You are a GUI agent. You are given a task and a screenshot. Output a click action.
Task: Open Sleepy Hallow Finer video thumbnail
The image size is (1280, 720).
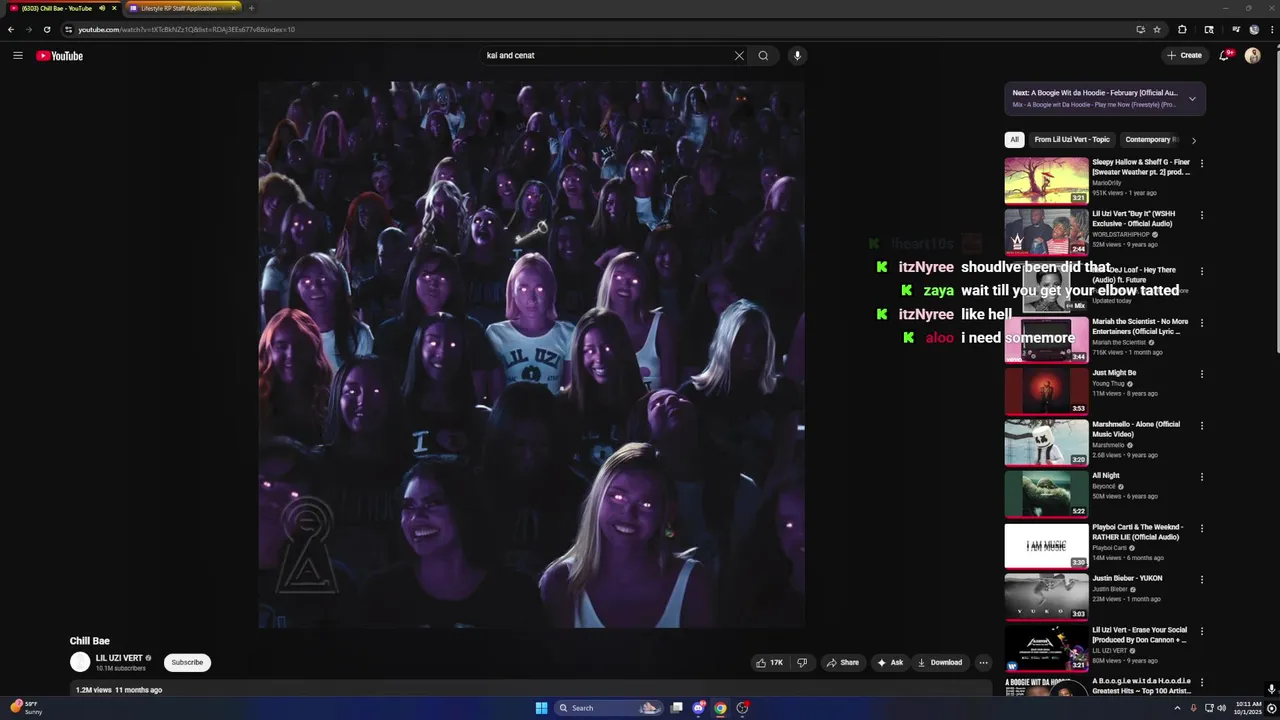tap(1046, 180)
